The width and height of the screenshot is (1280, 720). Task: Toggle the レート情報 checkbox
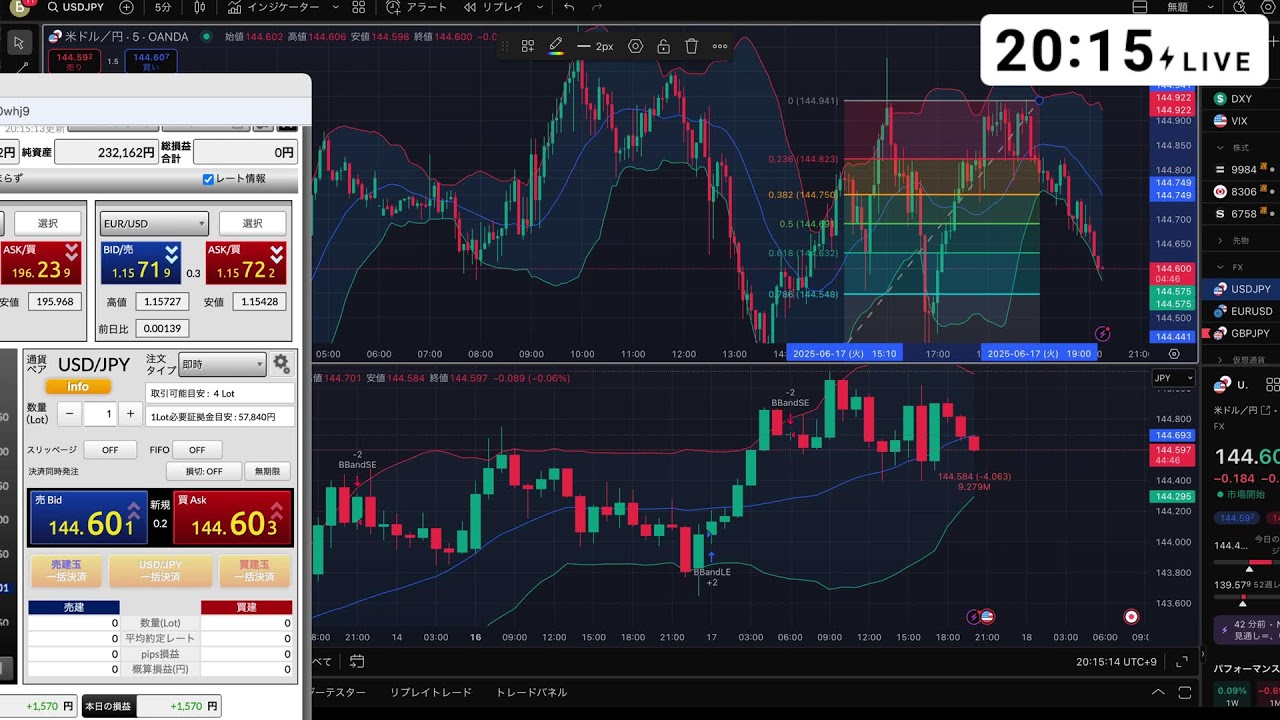click(x=208, y=179)
